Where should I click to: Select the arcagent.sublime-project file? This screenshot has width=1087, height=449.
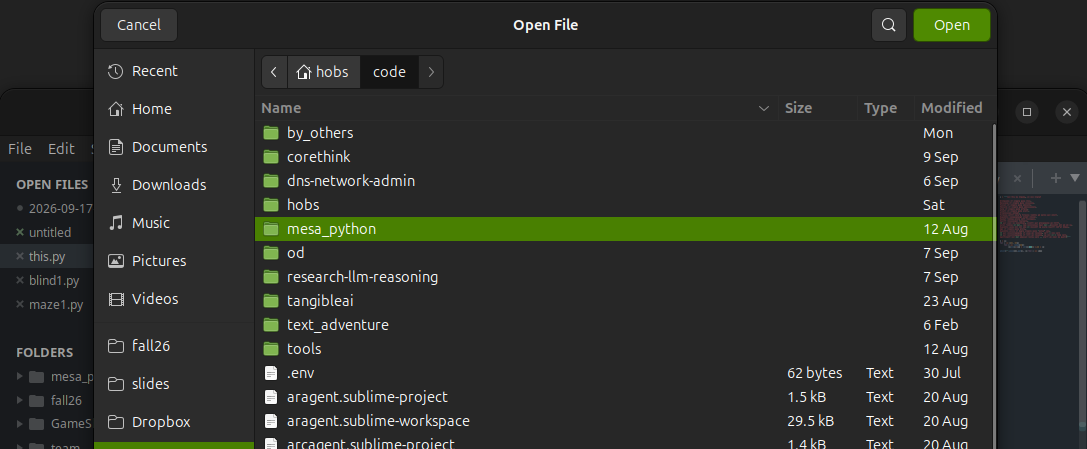point(625,441)
